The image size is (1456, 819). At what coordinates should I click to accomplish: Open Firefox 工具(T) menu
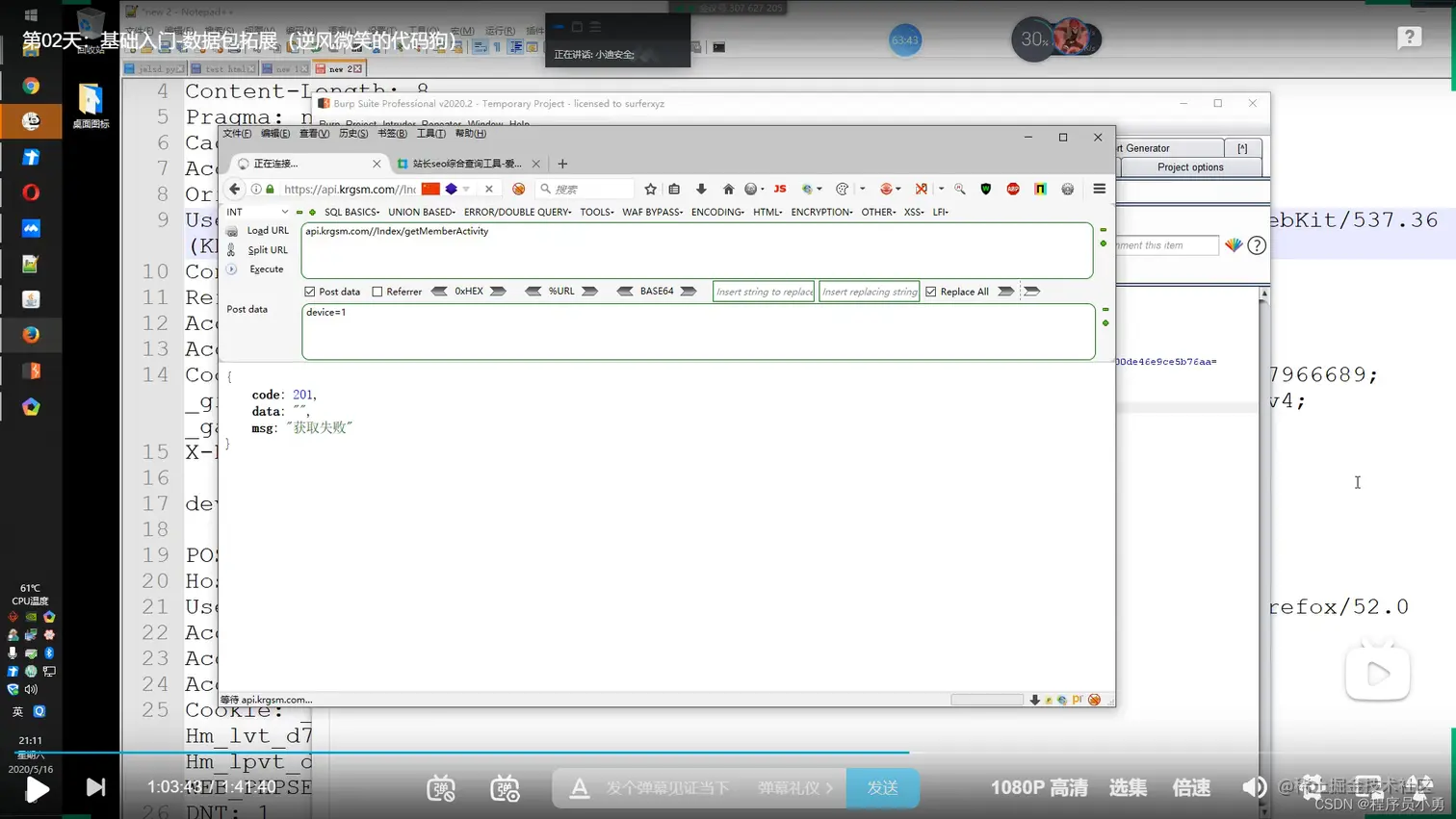430,134
